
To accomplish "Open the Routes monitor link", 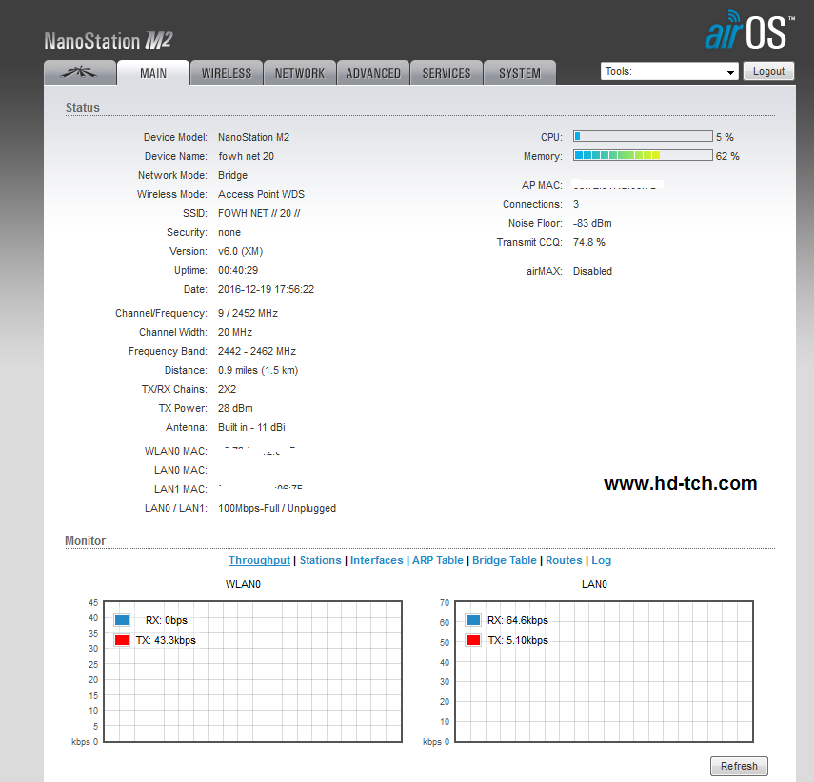I will pos(564,561).
